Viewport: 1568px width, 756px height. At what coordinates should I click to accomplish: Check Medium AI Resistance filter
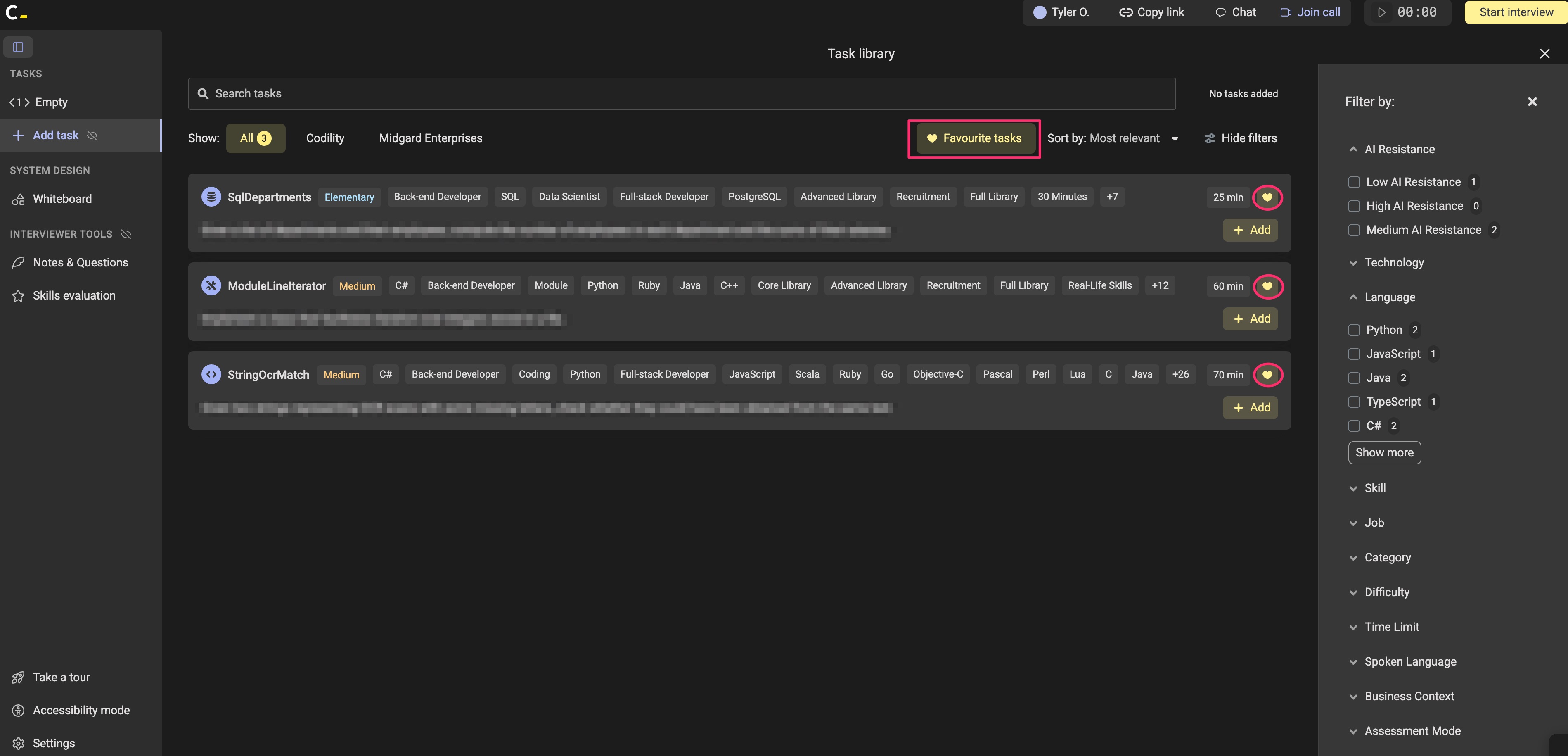(x=1354, y=230)
